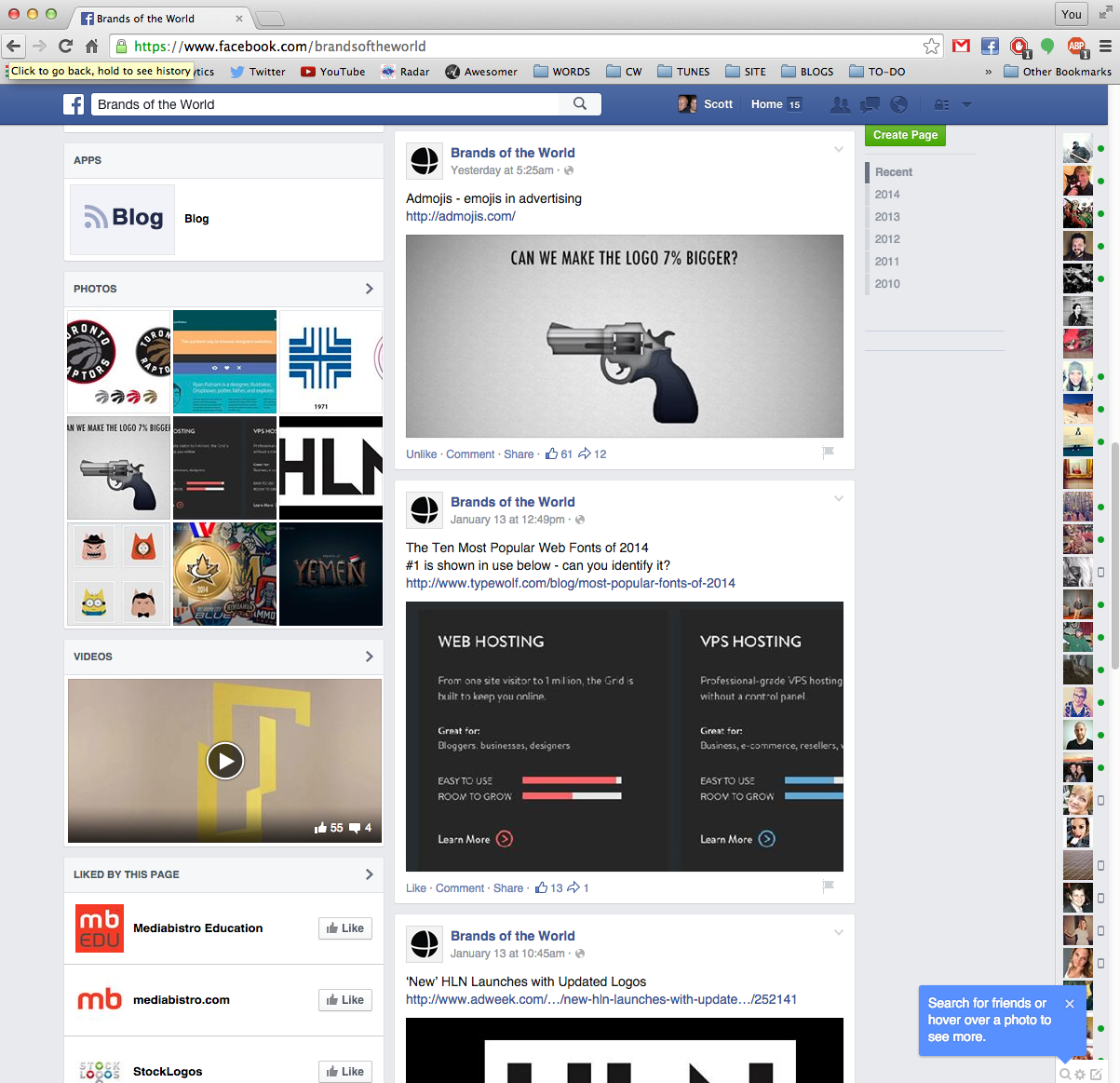Click the 61 likes thumbs-up icon
This screenshot has width=1120, height=1083.
[x=551, y=454]
